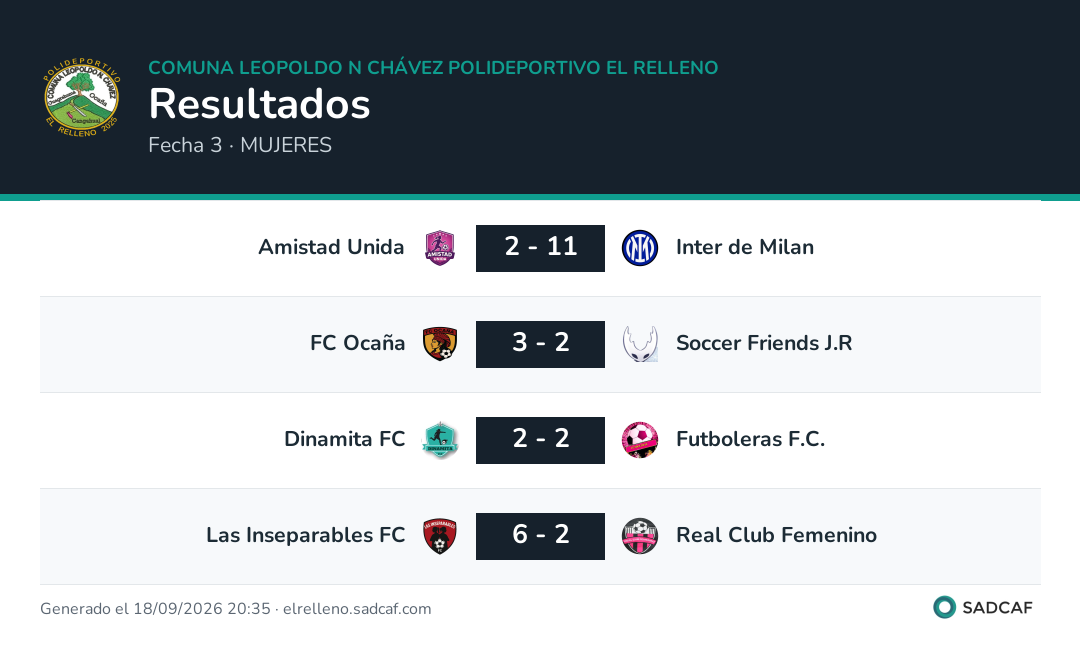Screen dimensions: 1080x660
Task: Click the elrelleno.sadcaf.com footer text
Action: pyautogui.click(x=357, y=609)
